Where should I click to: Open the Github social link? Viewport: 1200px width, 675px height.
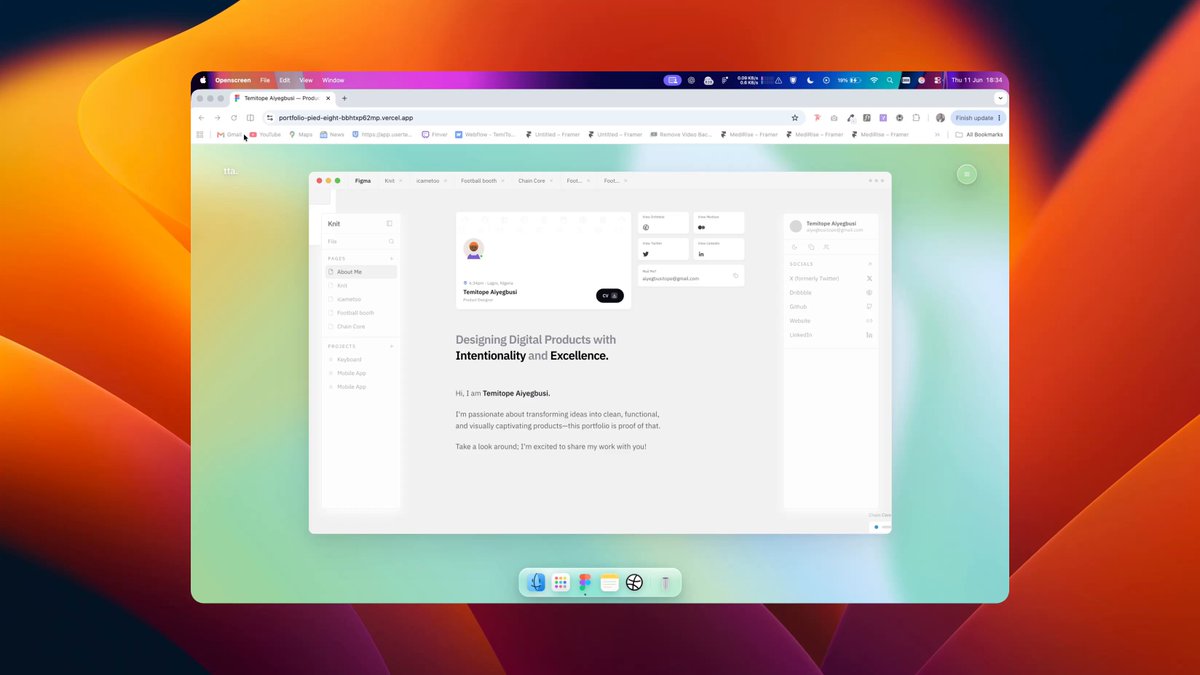click(x=831, y=306)
